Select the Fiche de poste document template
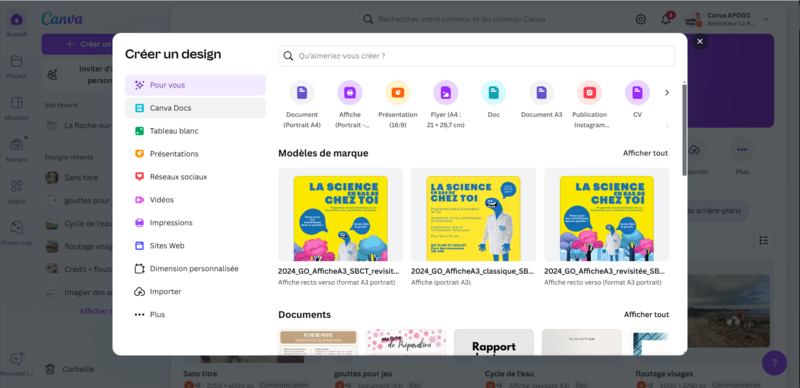This screenshot has width=800, height=388. click(x=318, y=342)
